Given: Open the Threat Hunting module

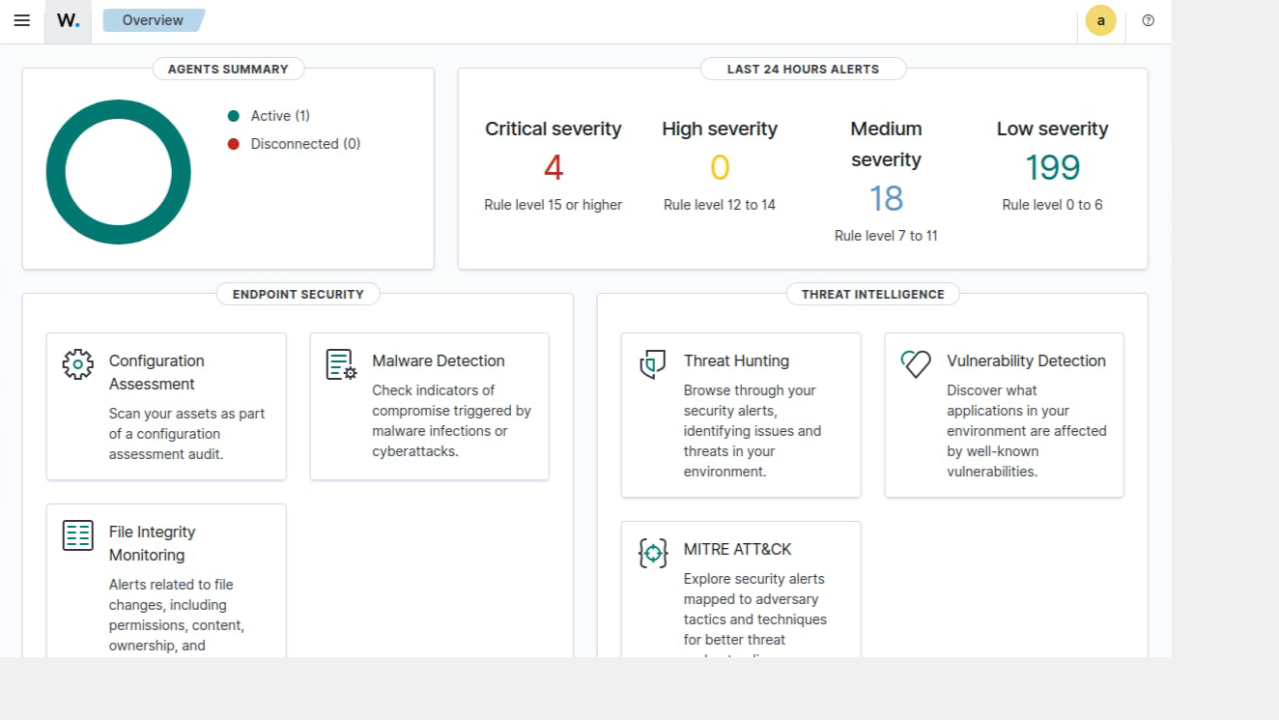Looking at the screenshot, I should [x=741, y=415].
